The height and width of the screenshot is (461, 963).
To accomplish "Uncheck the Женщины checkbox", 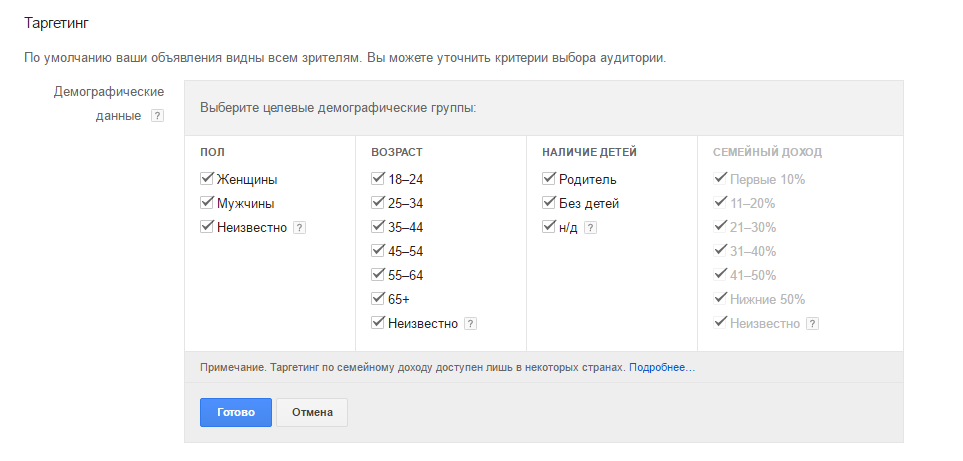I will [x=207, y=179].
